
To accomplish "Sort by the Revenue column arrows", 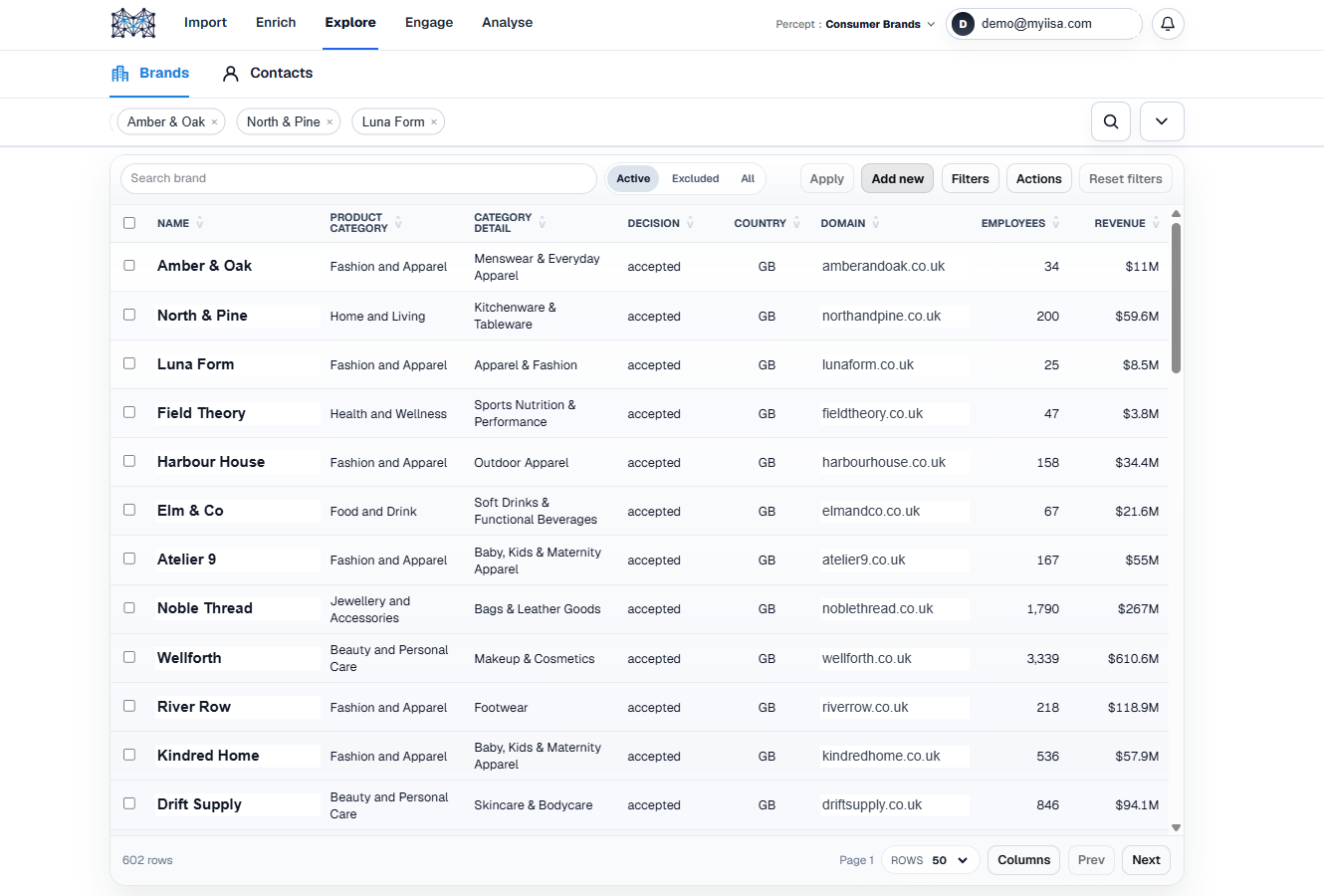I will pos(1156,223).
